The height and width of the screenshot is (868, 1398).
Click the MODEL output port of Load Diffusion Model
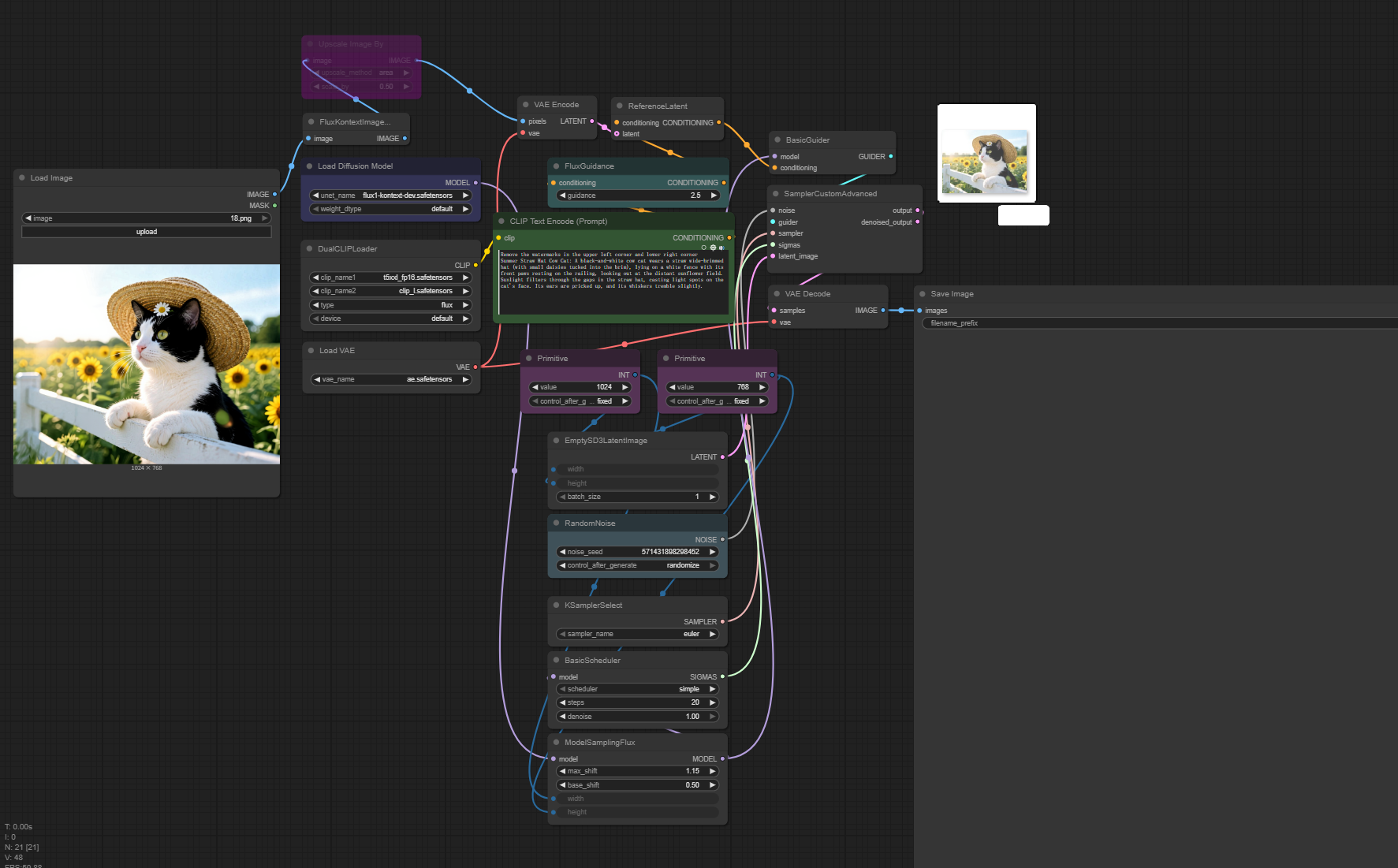(x=475, y=183)
